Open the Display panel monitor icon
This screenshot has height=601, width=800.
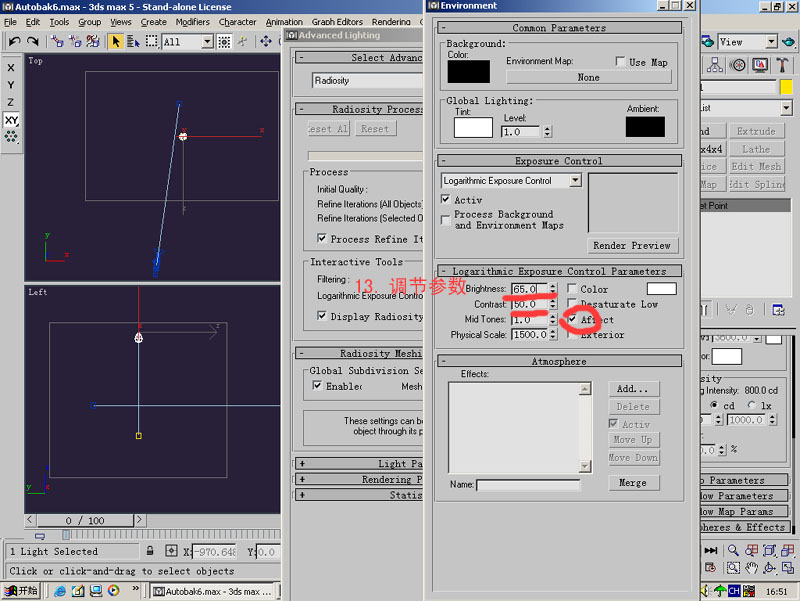(x=760, y=65)
